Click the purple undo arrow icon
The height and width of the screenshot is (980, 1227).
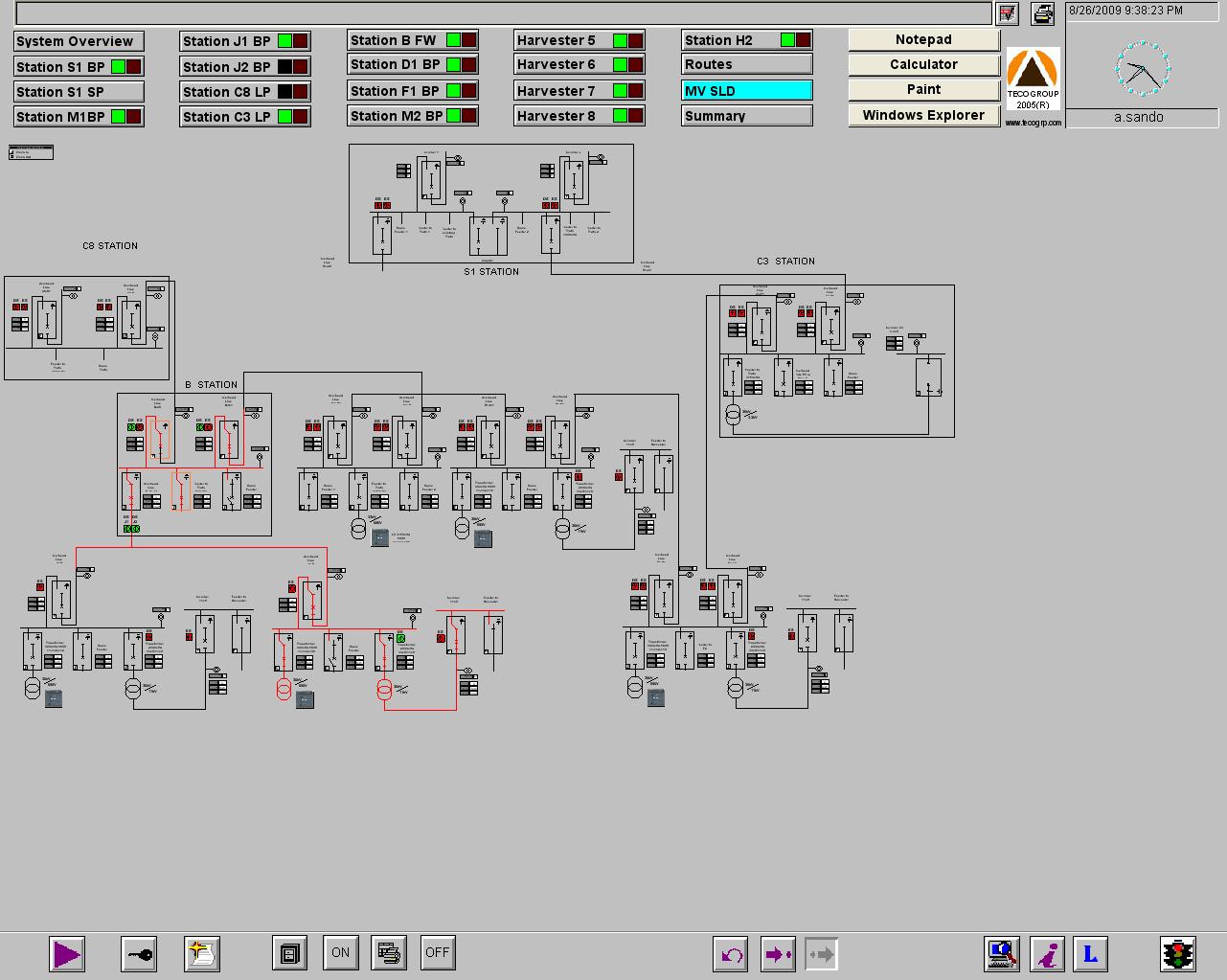click(x=732, y=954)
